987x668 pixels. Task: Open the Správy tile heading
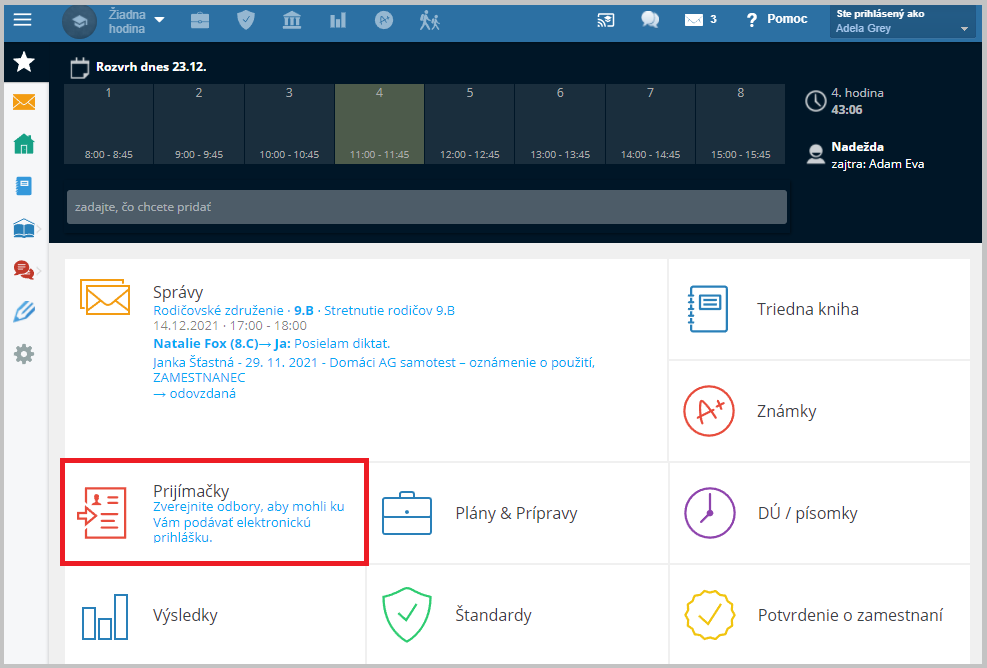pyautogui.click(x=178, y=292)
